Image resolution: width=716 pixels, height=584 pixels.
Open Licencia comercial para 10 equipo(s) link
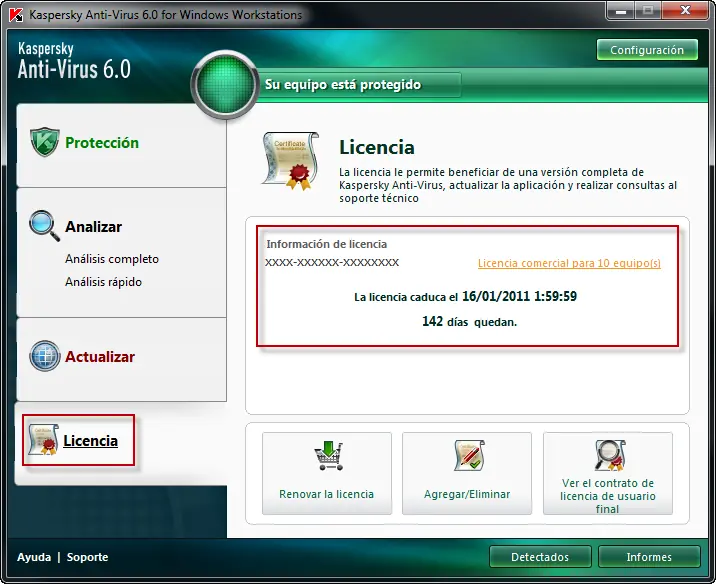click(x=569, y=263)
